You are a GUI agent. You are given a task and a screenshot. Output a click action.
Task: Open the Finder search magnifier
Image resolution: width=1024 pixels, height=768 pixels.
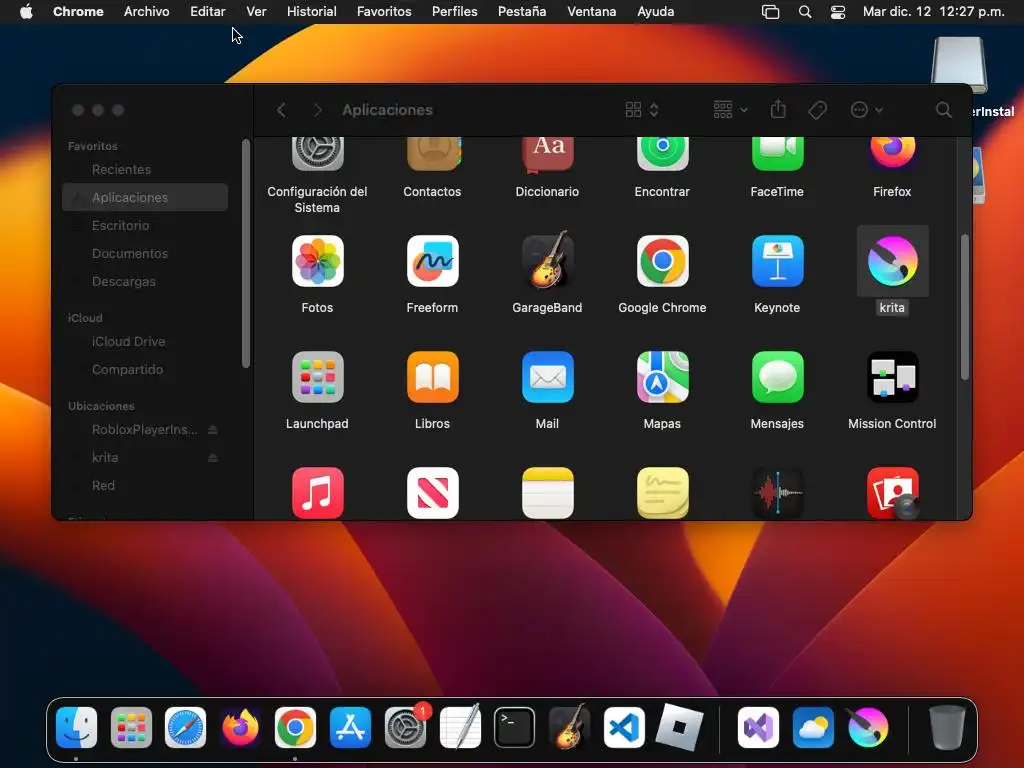943,110
